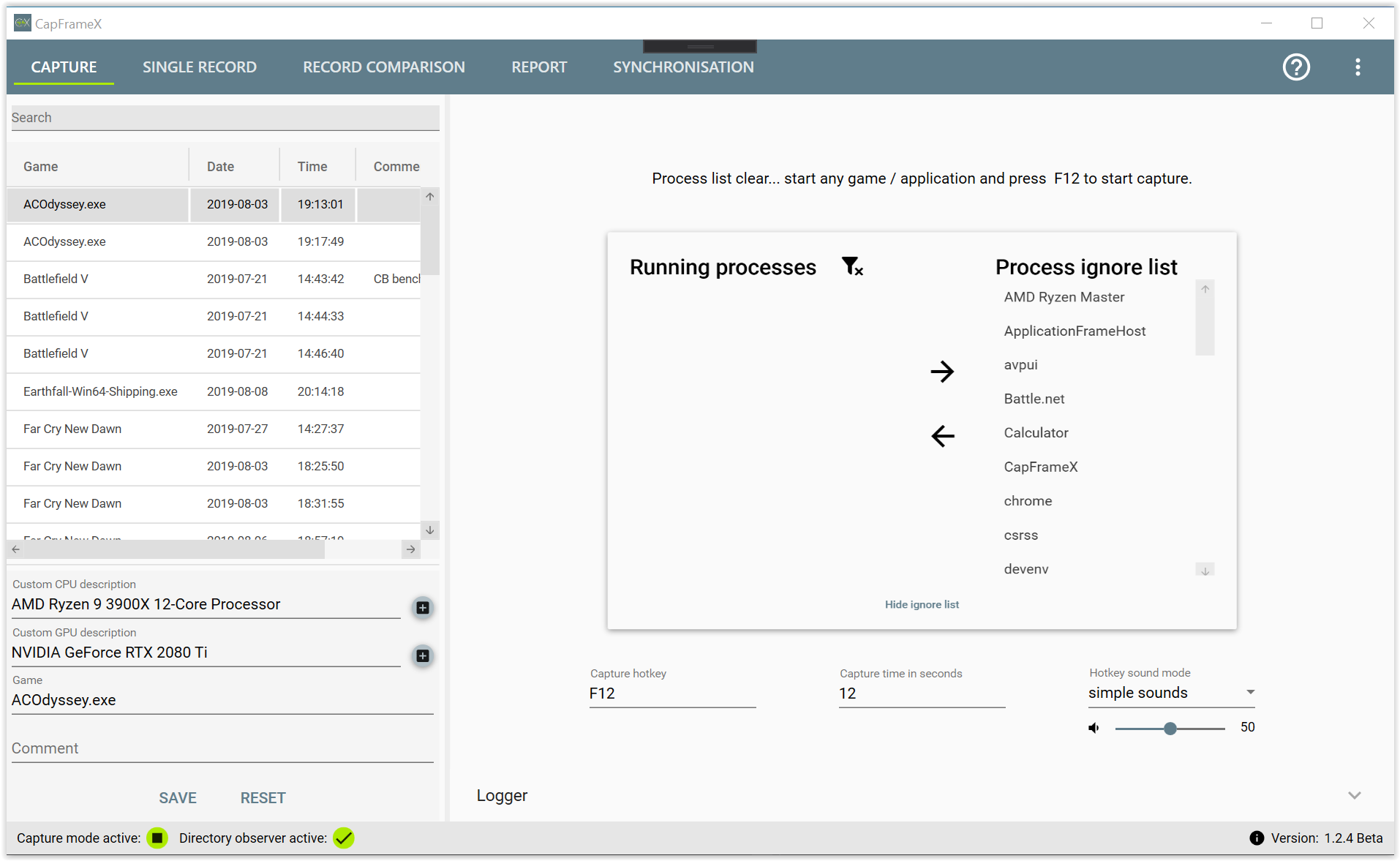The width and height of the screenshot is (1400, 861).
Task: Click the Reset button
Action: point(263,798)
